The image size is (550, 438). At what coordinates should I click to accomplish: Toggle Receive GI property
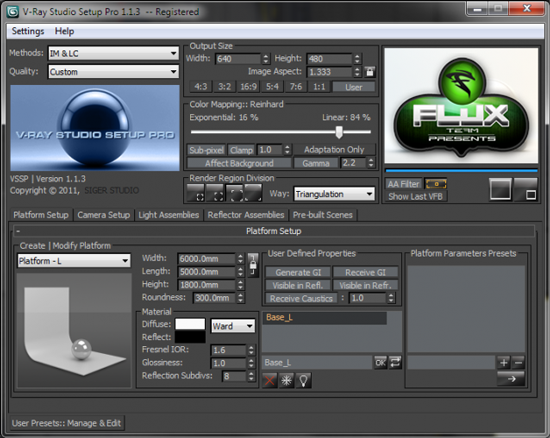coord(365,272)
